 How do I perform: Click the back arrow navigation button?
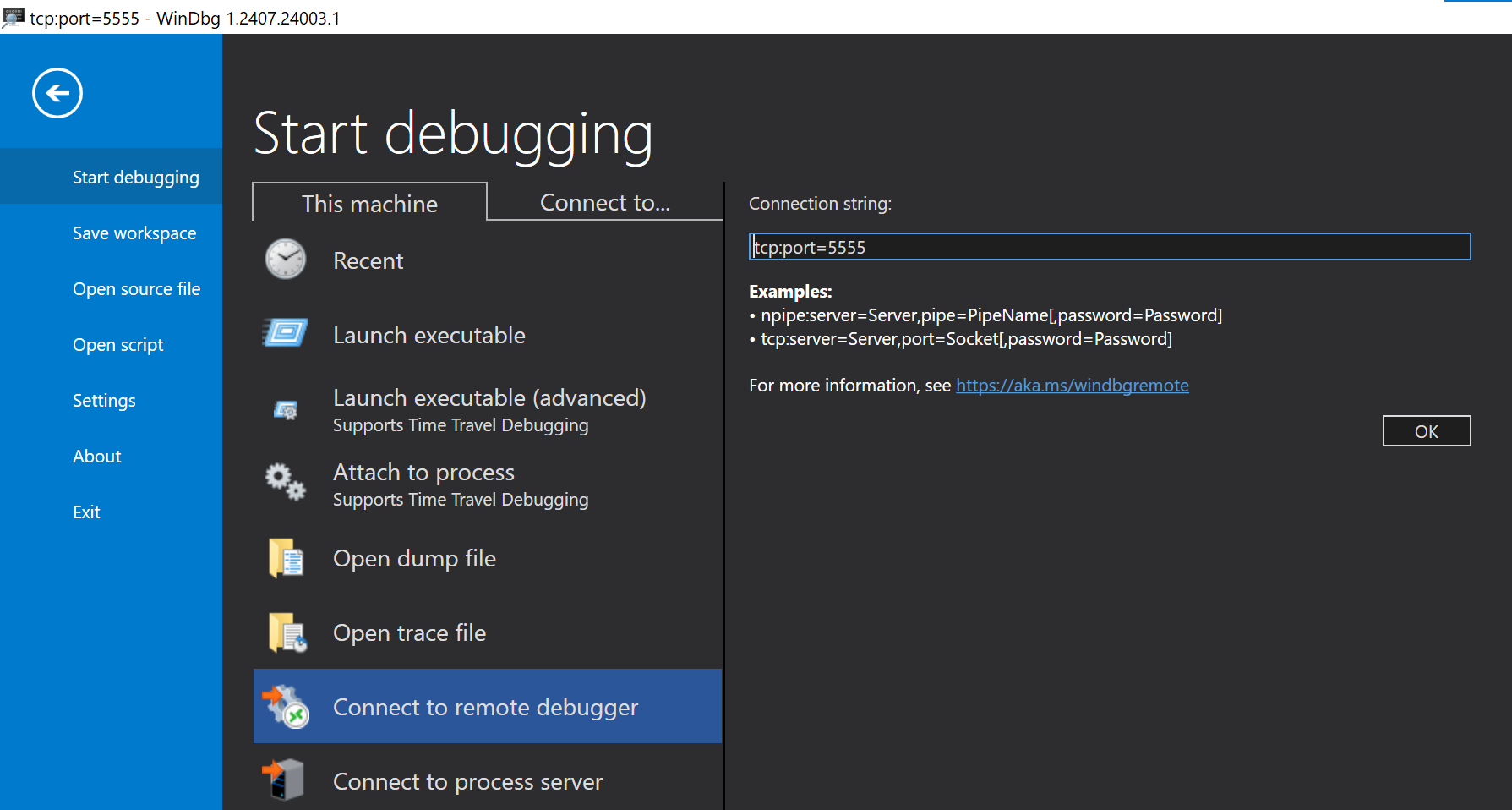point(57,92)
